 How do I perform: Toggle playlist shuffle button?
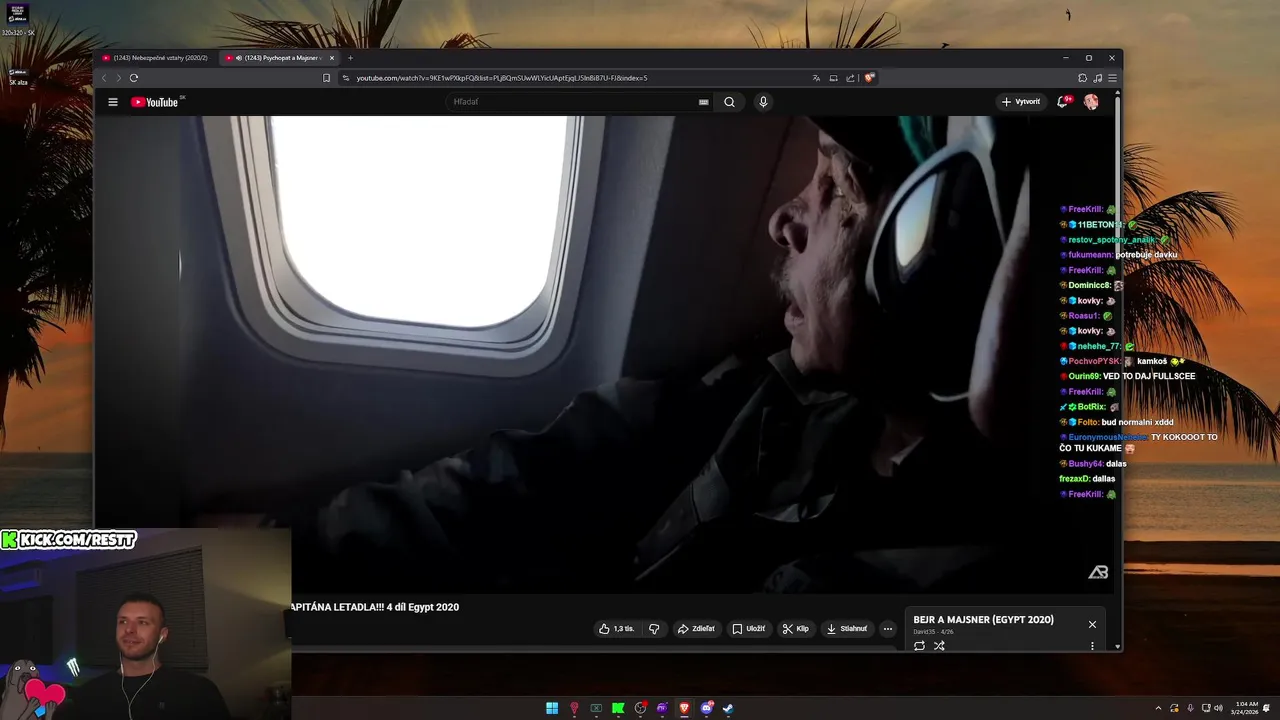(x=939, y=646)
